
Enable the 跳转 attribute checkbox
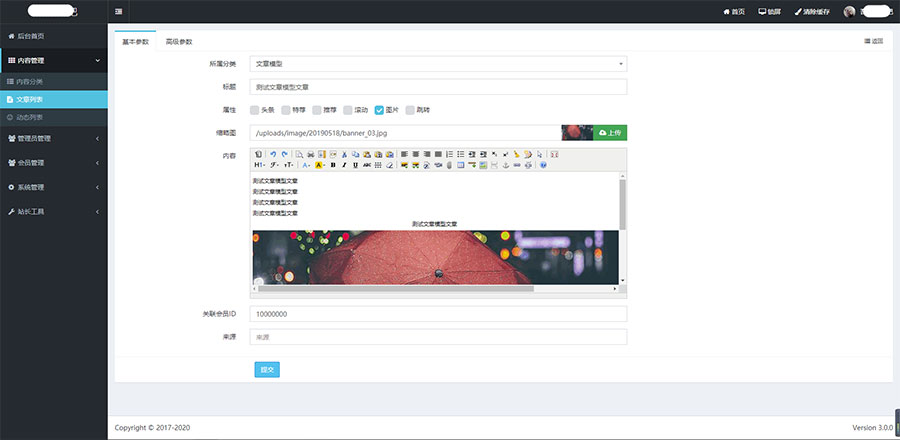click(x=410, y=110)
